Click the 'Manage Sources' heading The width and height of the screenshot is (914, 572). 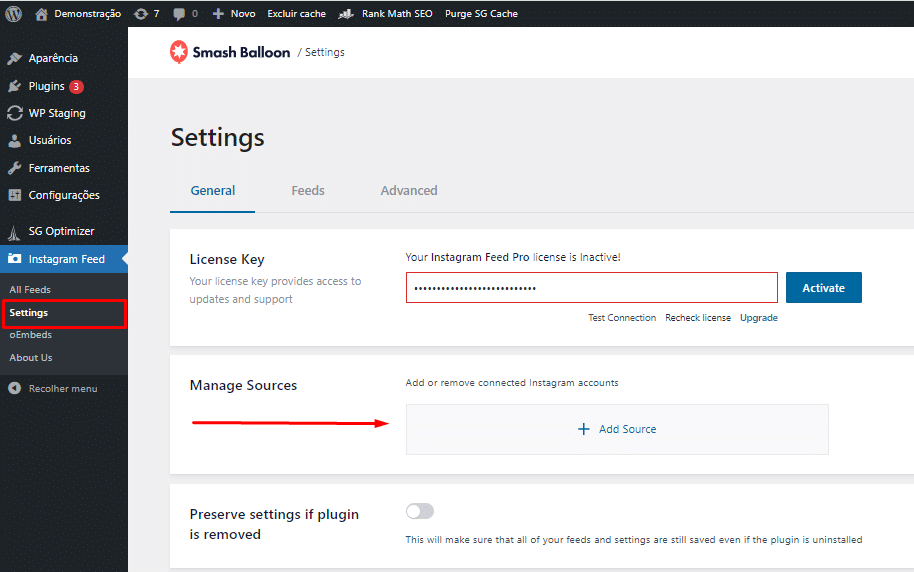coord(243,385)
